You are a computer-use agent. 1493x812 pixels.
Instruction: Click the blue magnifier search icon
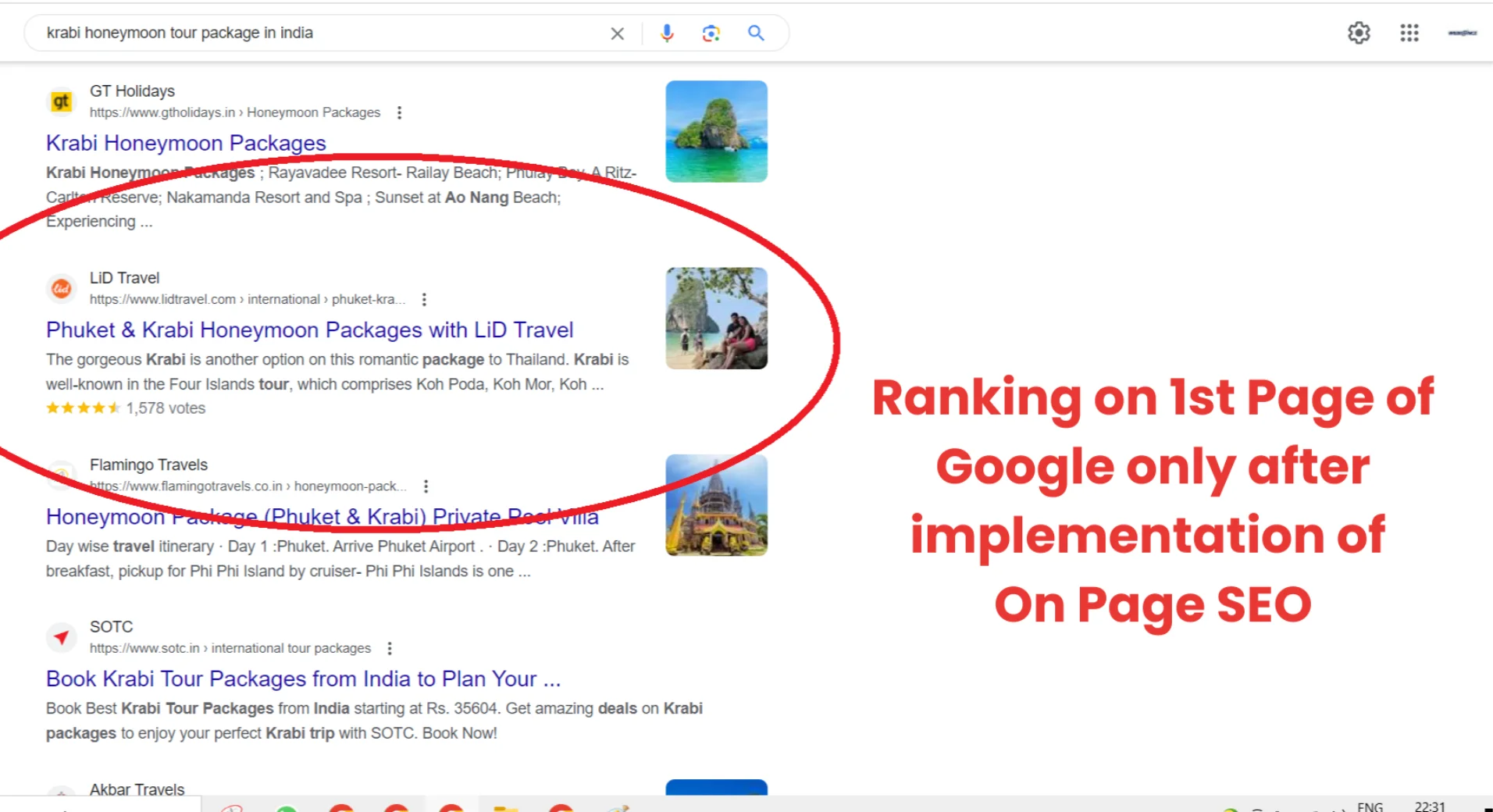click(755, 34)
